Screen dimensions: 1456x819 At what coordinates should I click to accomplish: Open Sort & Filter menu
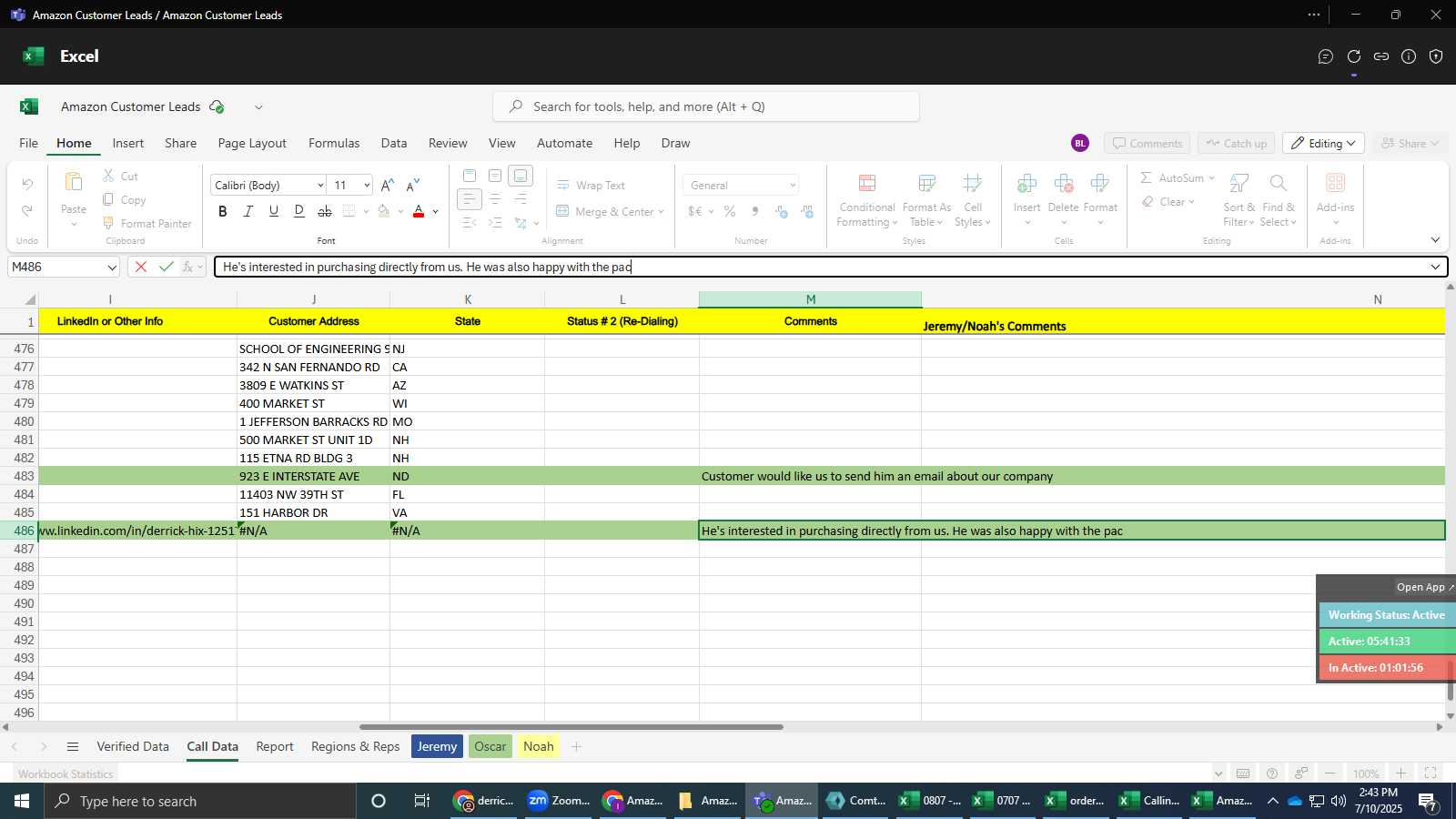(1239, 200)
